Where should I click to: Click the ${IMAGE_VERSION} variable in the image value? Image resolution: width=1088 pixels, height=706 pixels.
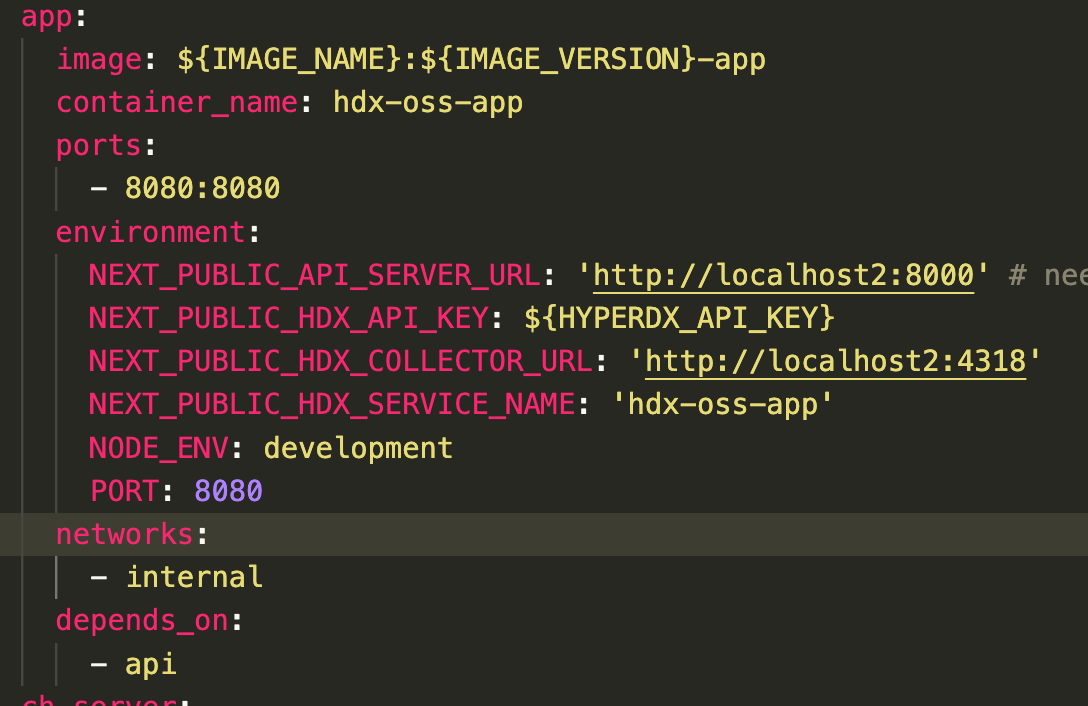click(x=555, y=59)
